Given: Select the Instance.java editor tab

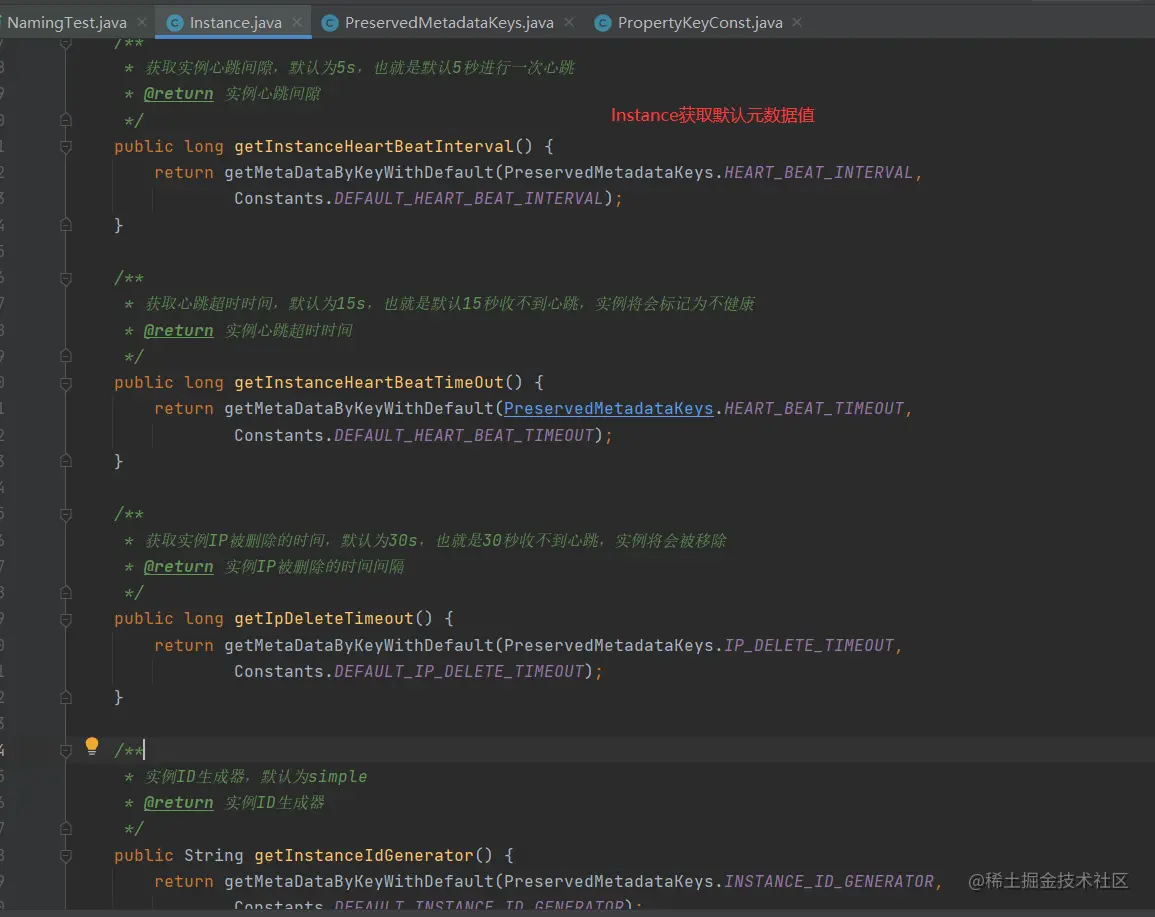Looking at the screenshot, I should 235,23.
